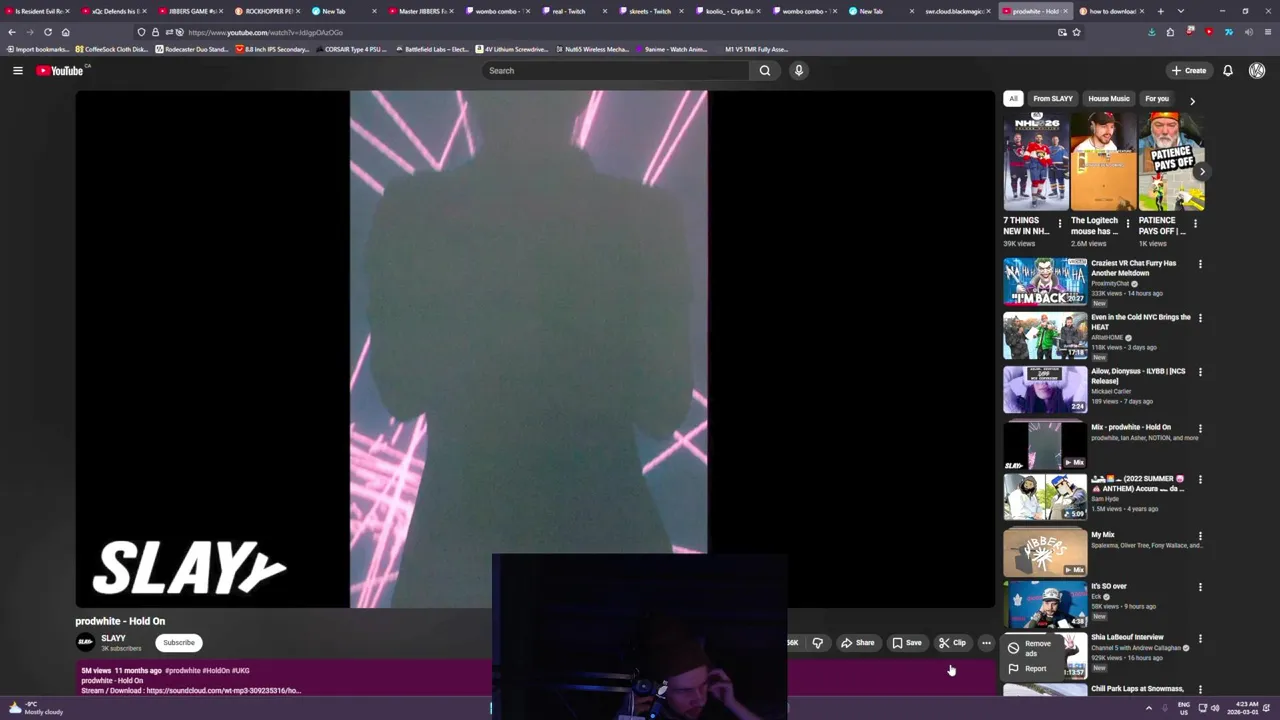Select the From SLAYY filter chip

coord(1053,99)
